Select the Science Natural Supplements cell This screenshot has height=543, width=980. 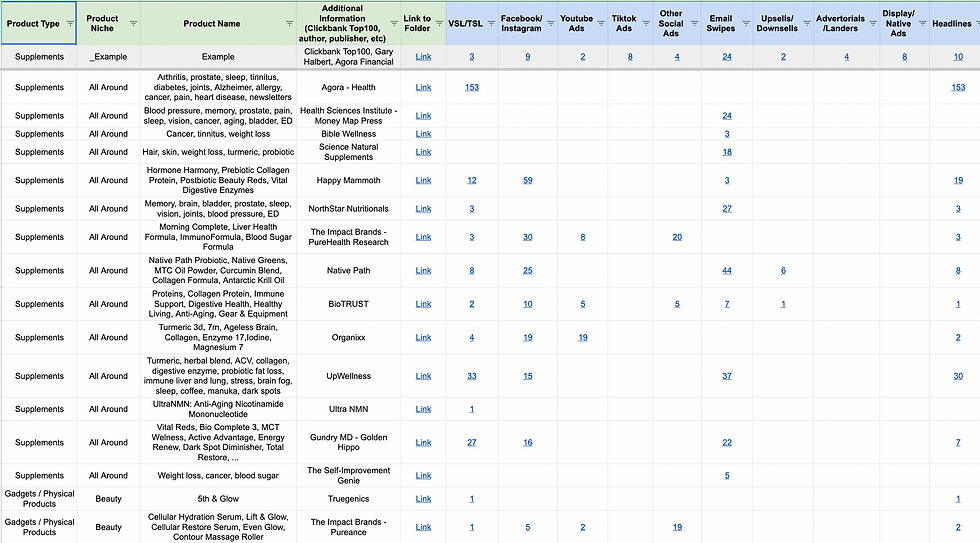pyautogui.click(x=349, y=152)
